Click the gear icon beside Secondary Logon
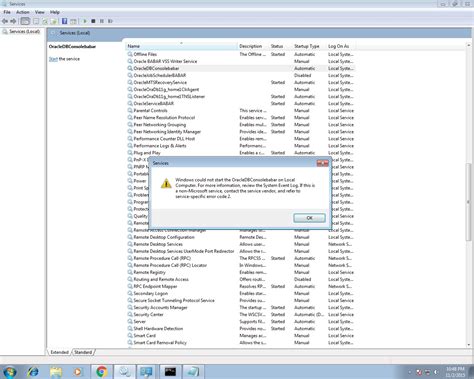This screenshot has width=474, height=379. pyautogui.click(x=130, y=293)
